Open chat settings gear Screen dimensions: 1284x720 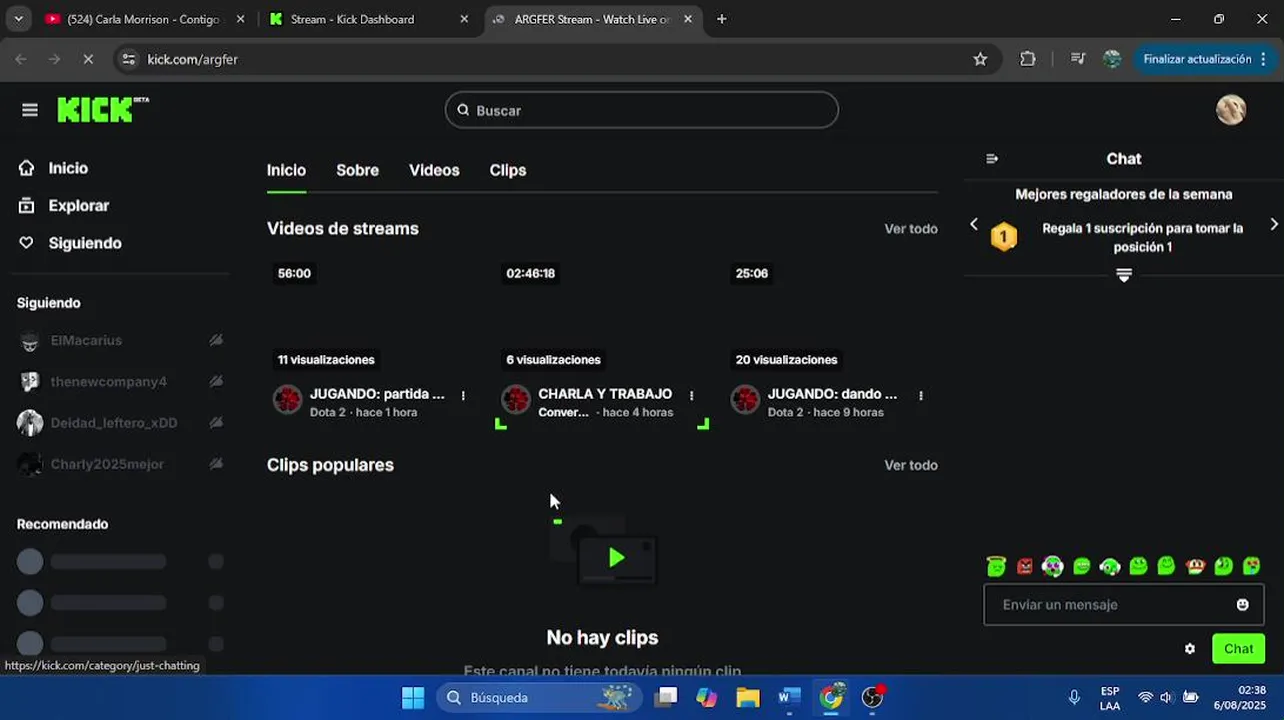tap(1190, 649)
